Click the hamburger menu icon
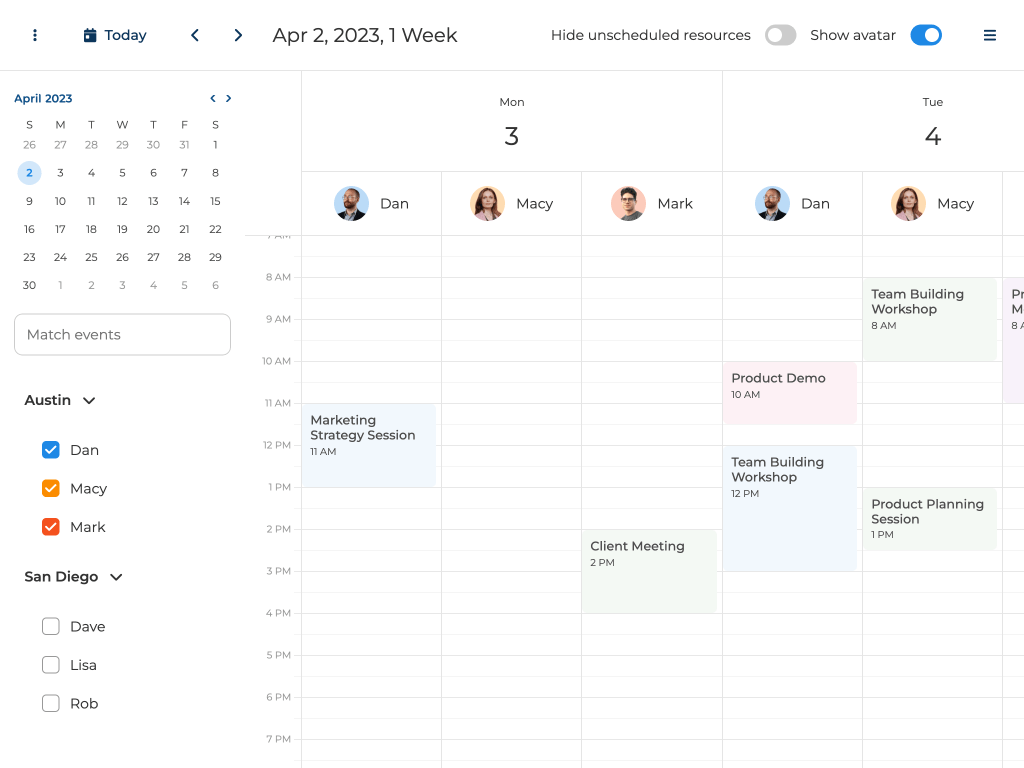 point(989,35)
